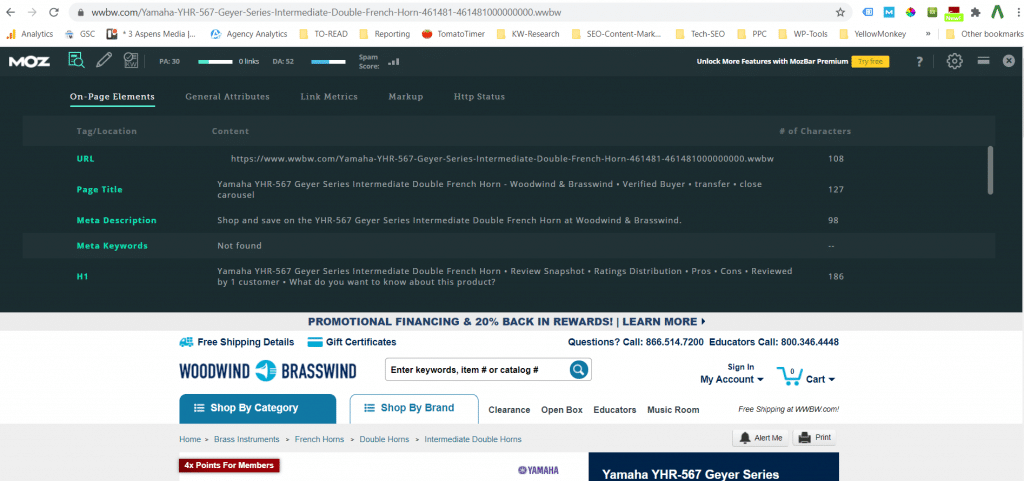
Task: Expand Reporting bookmarks folder
Action: [385, 34]
